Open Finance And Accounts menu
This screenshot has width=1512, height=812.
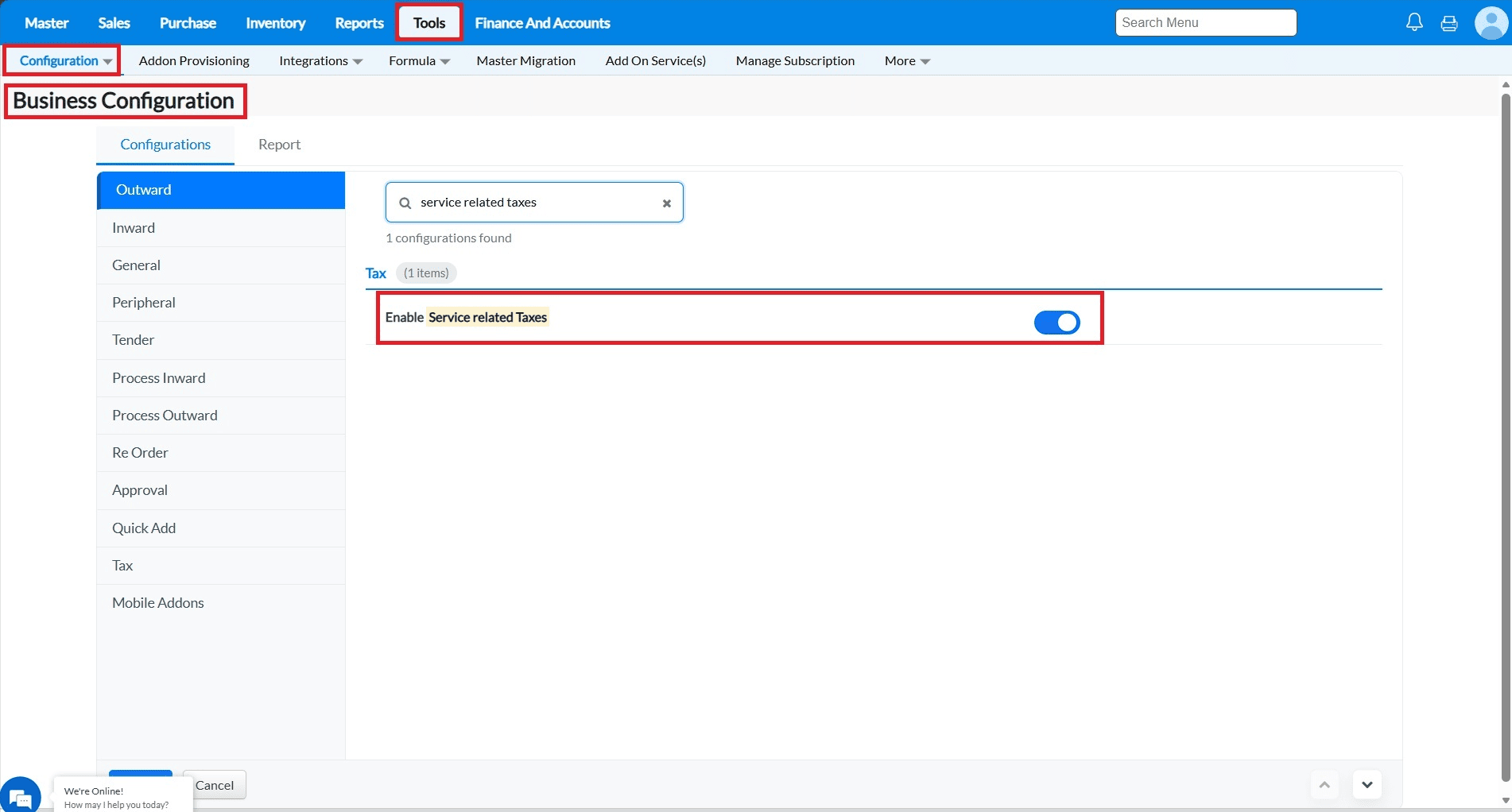pyautogui.click(x=542, y=23)
